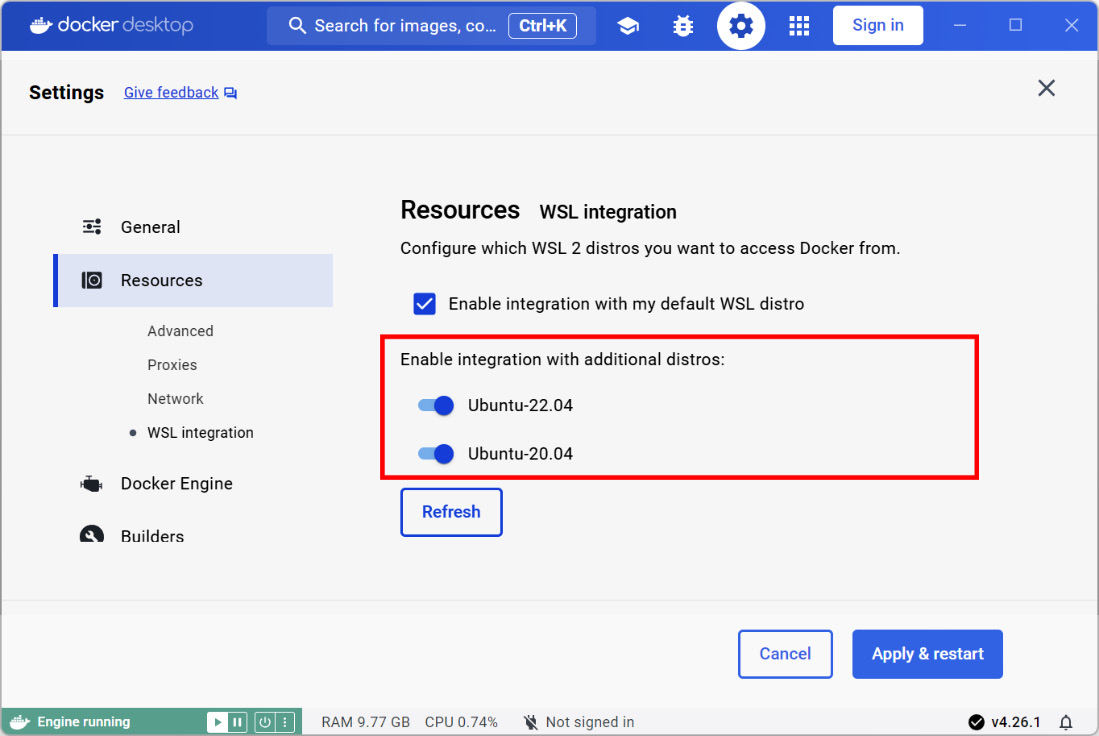Screen dimensions: 1099x736
Task: Toggle off Ubuntu-22.04 integration
Action: (x=436, y=405)
